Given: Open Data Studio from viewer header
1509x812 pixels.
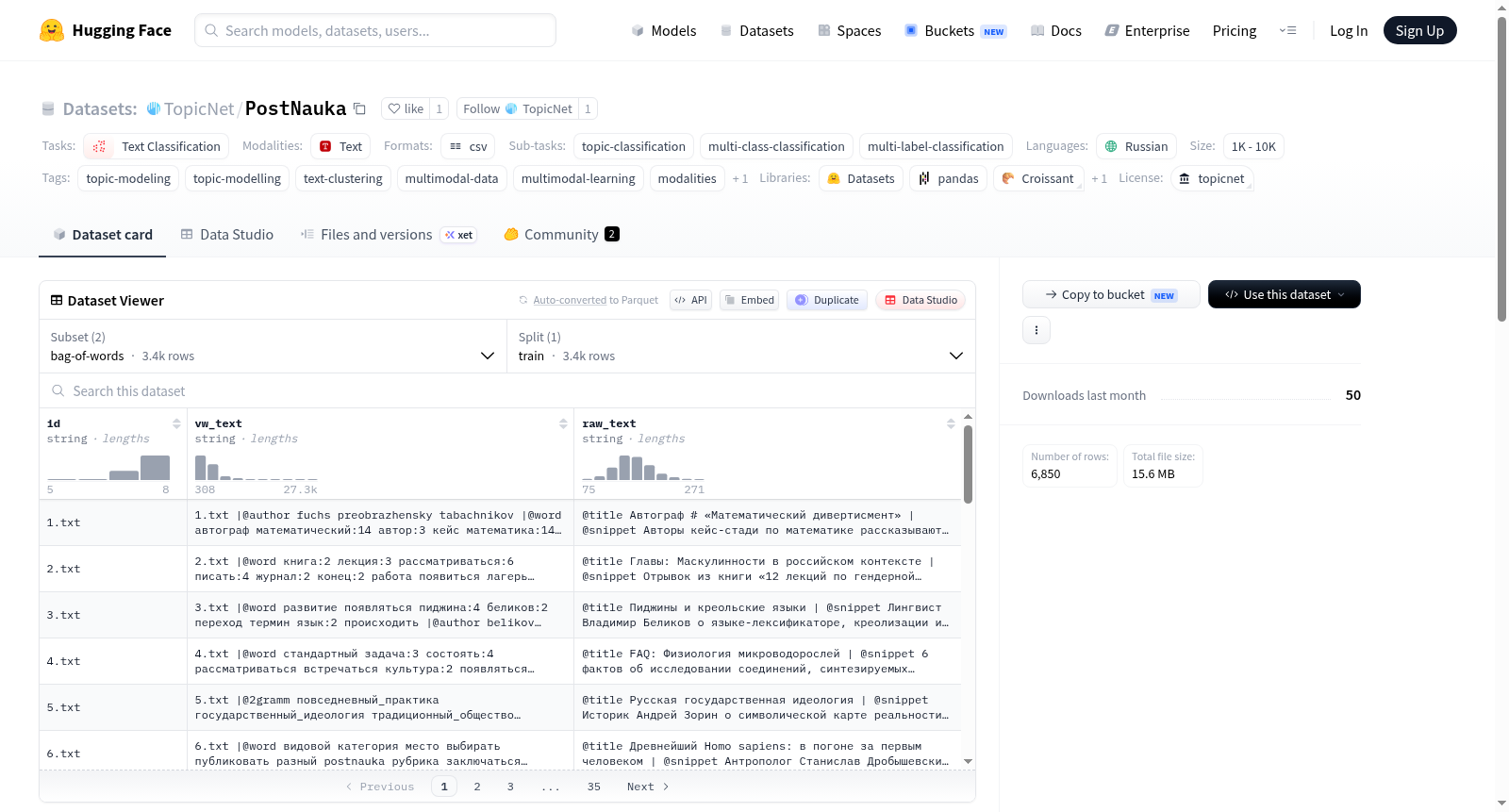Looking at the screenshot, I should pyautogui.click(x=920, y=300).
